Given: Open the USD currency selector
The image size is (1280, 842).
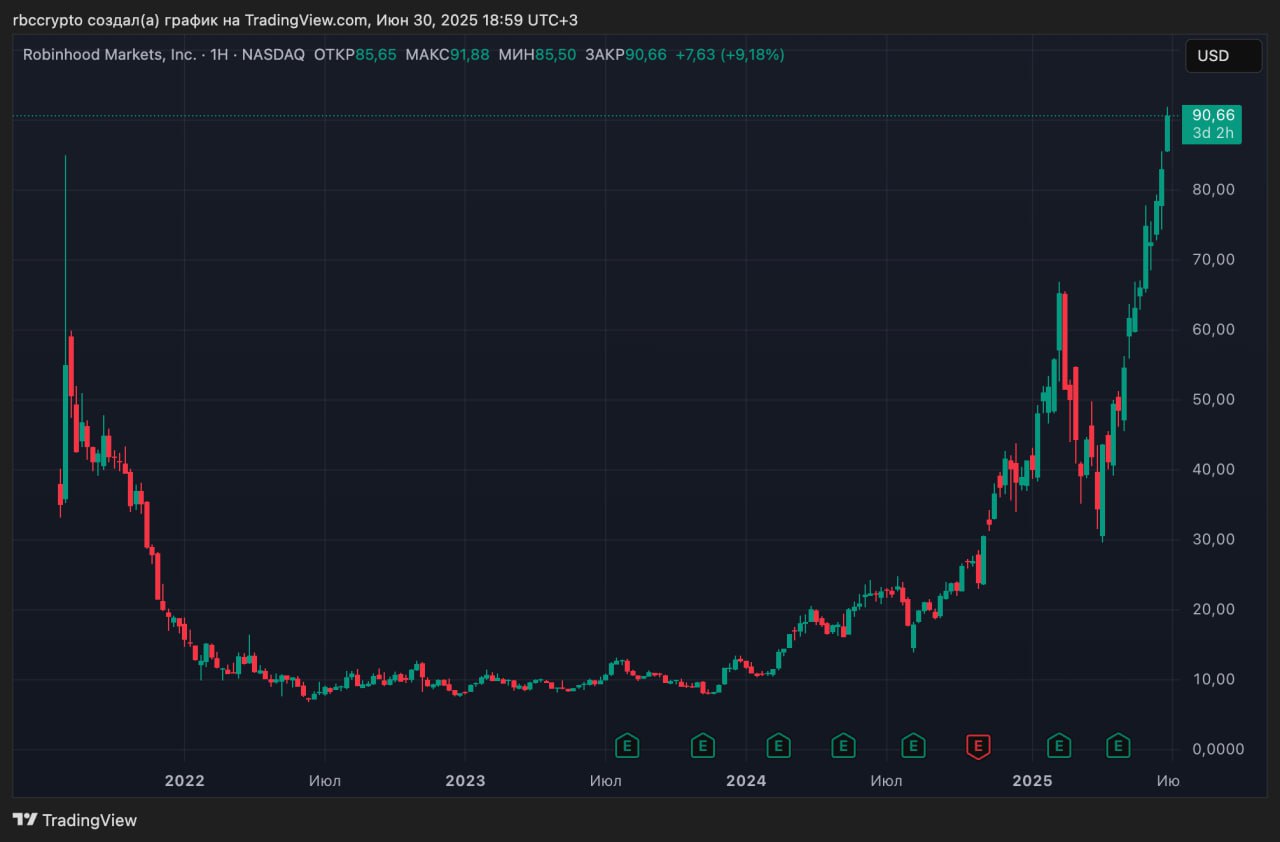Looking at the screenshot, I should click(x=1223, y=56).
